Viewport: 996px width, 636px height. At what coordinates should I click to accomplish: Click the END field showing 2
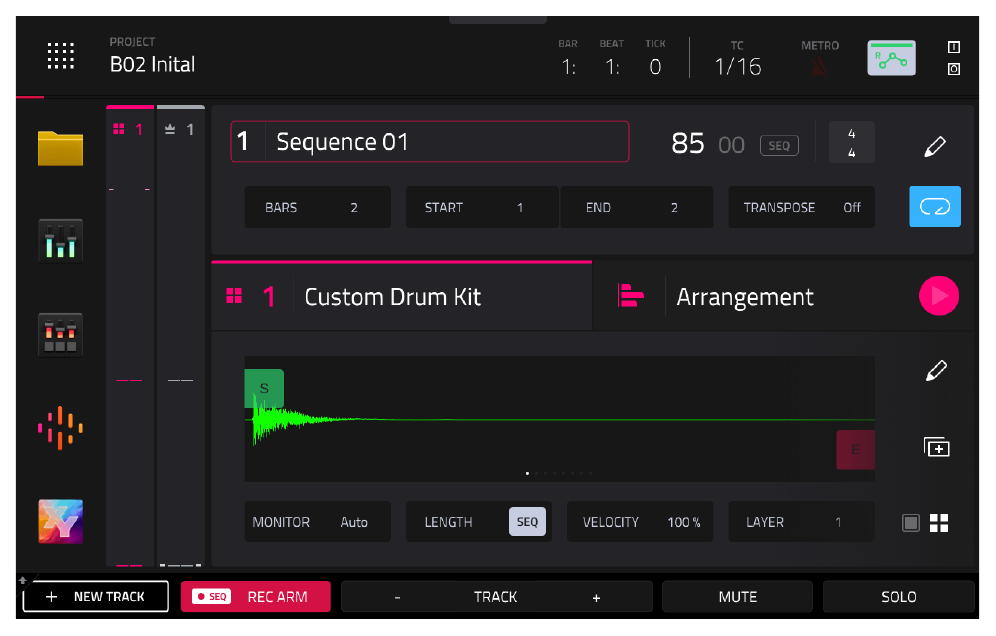[637, 207]
